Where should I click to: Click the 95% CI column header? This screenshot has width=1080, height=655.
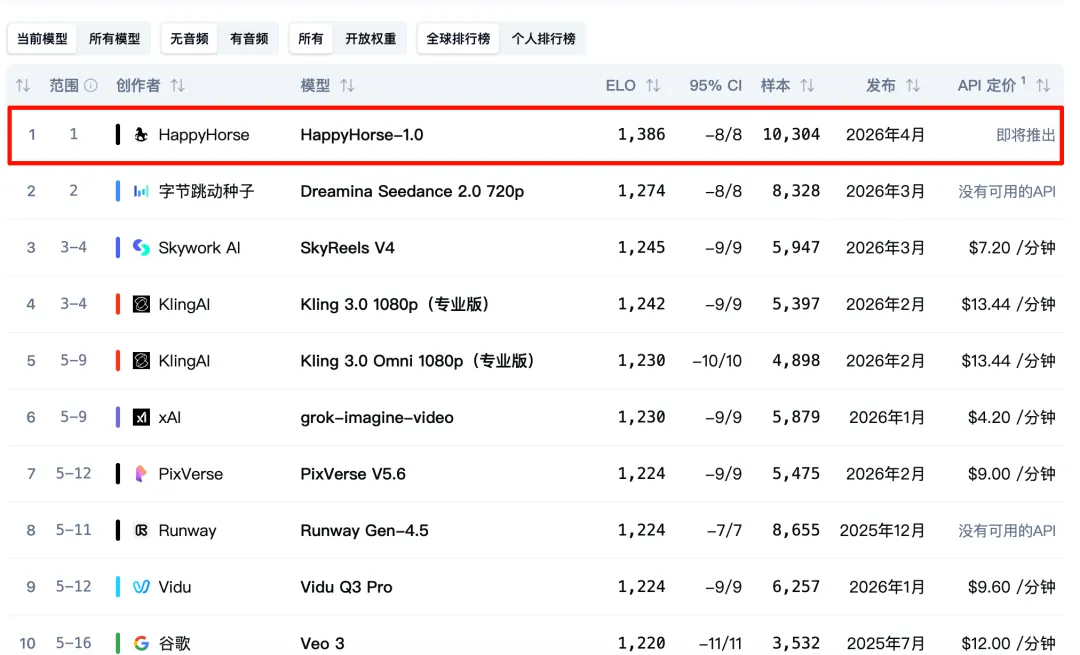716,85
